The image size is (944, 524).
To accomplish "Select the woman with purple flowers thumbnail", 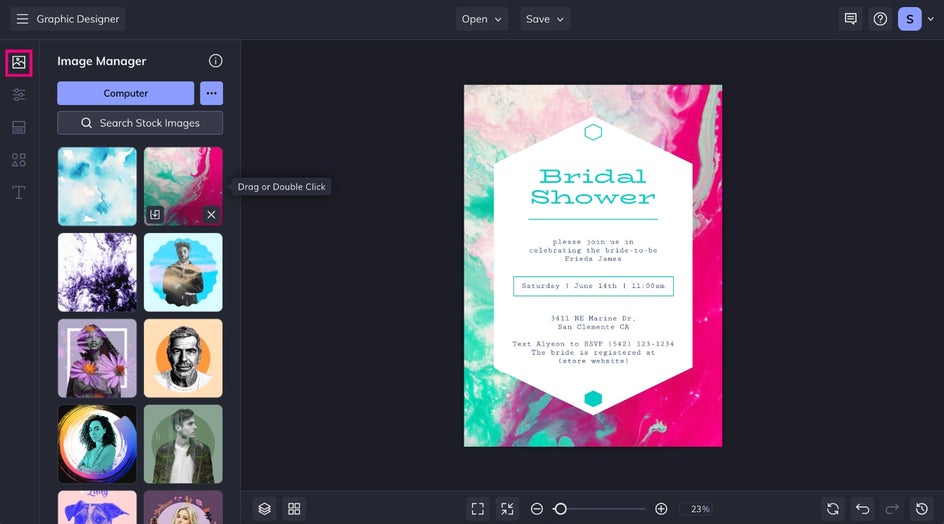I will (97, 358).
